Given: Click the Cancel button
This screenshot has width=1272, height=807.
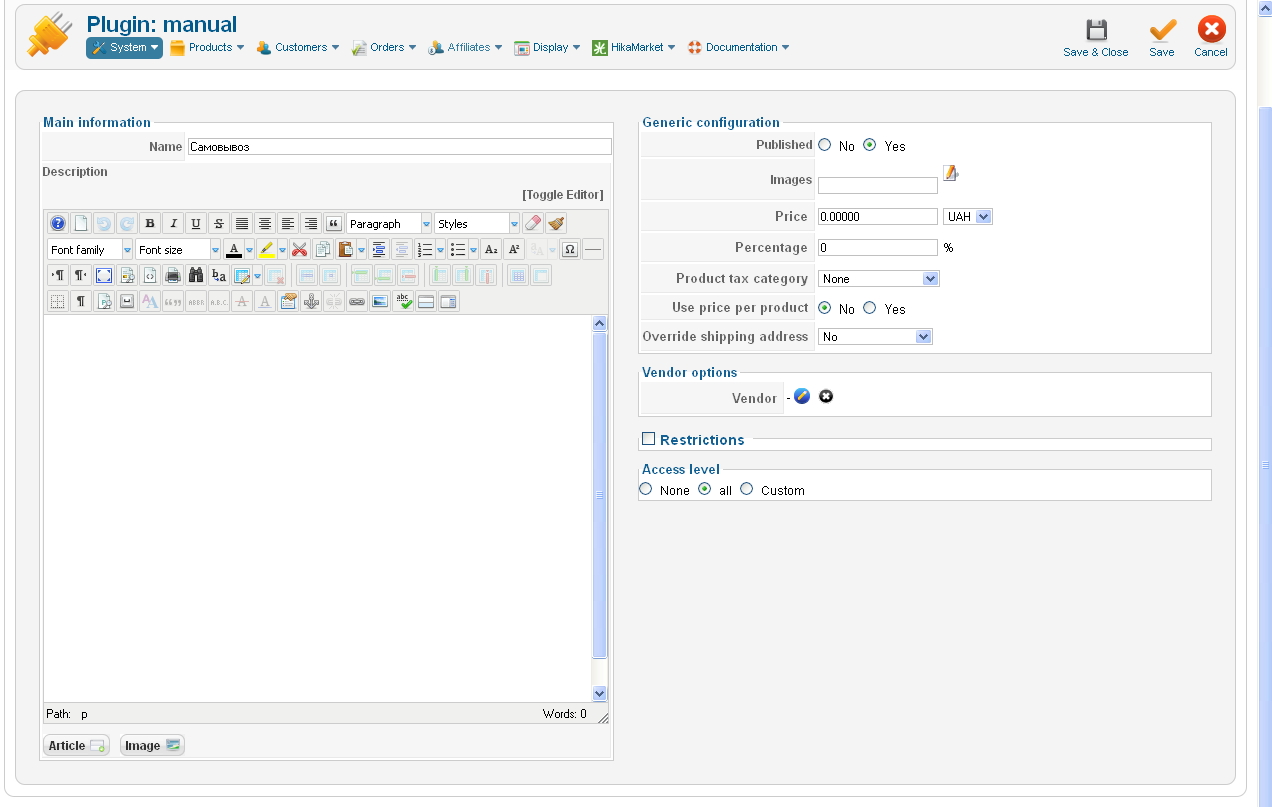Looking at the screenshot, I should coord(1211,38).
